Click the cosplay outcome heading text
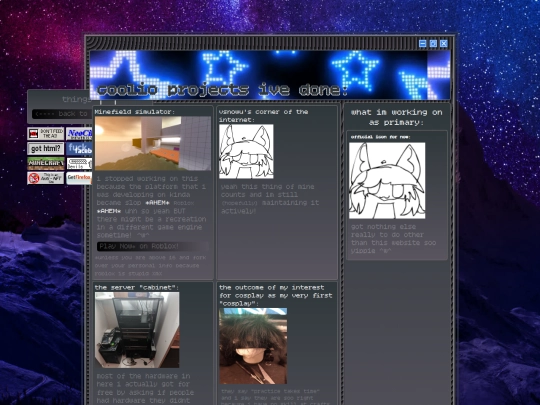The image size is (540, 405). pyautogui.click(x=276, y=295)
